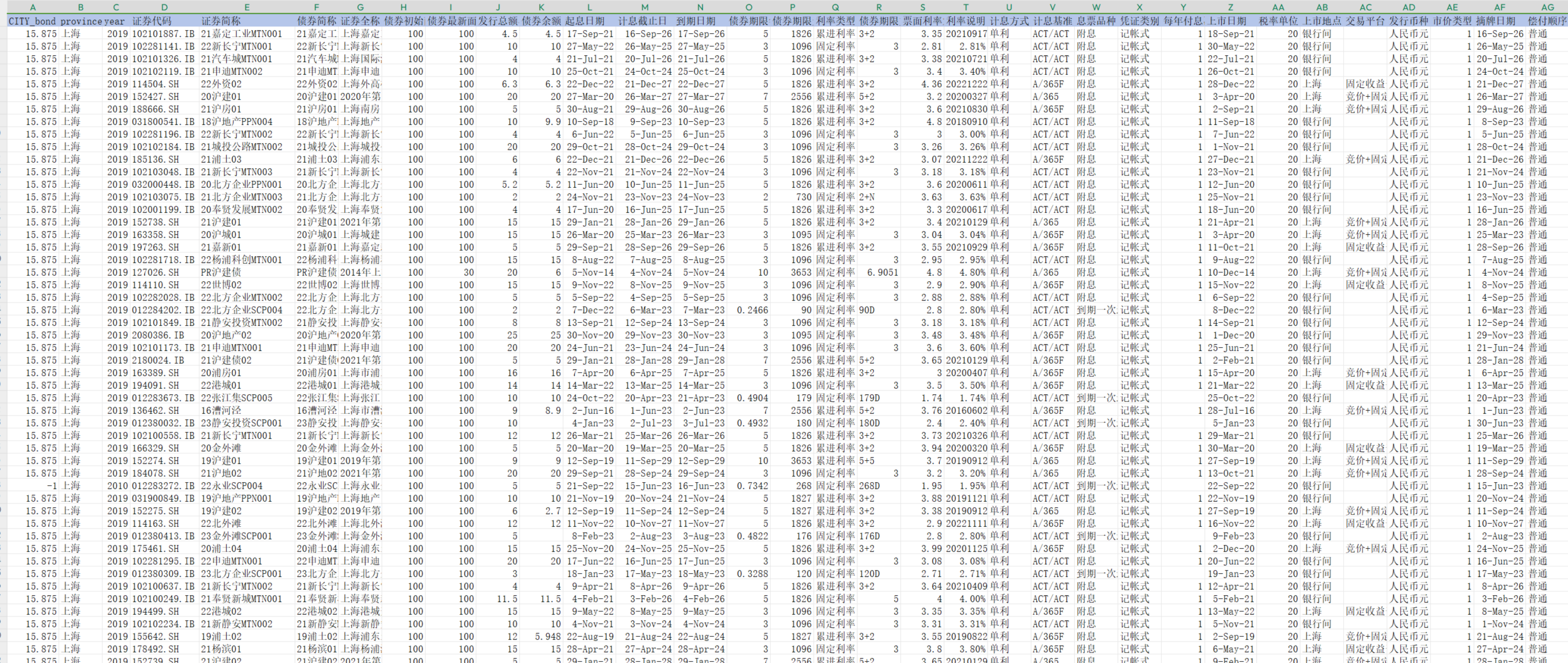Click security name 22张江集SCP005
The width and height of the screenshot is (1568, 663).
point(247,398)
